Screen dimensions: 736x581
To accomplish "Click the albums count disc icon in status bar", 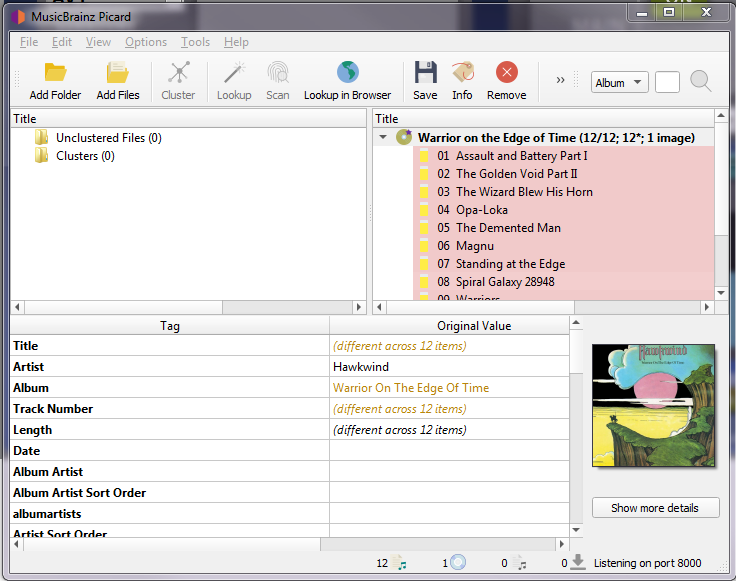I will tap(458, 562).
